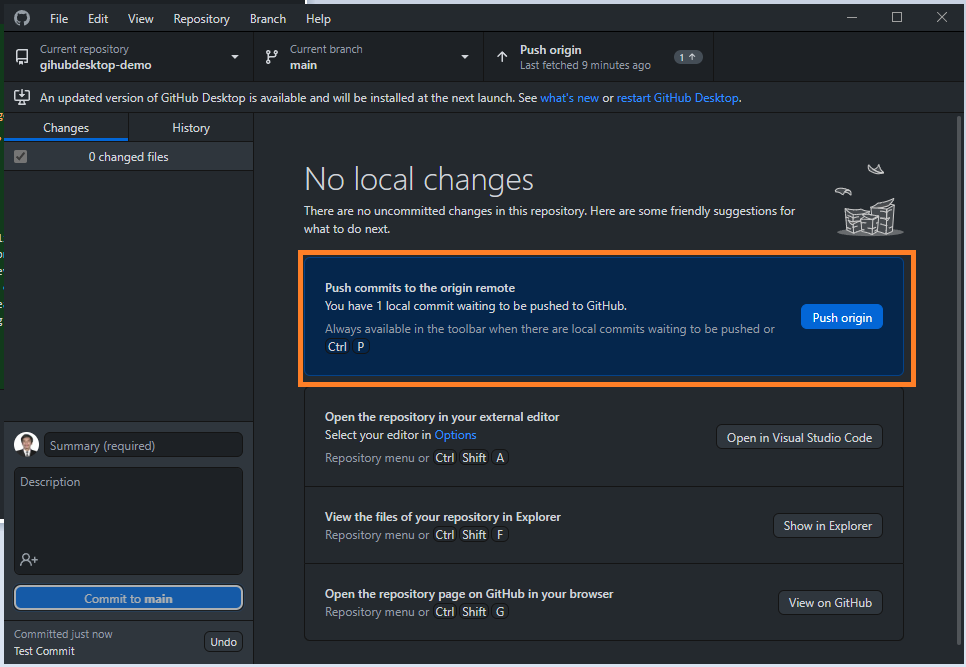Minimize the GitHub Desktop window
The height and width of the screenshot is (667, 966).
[x=852, y=17]
